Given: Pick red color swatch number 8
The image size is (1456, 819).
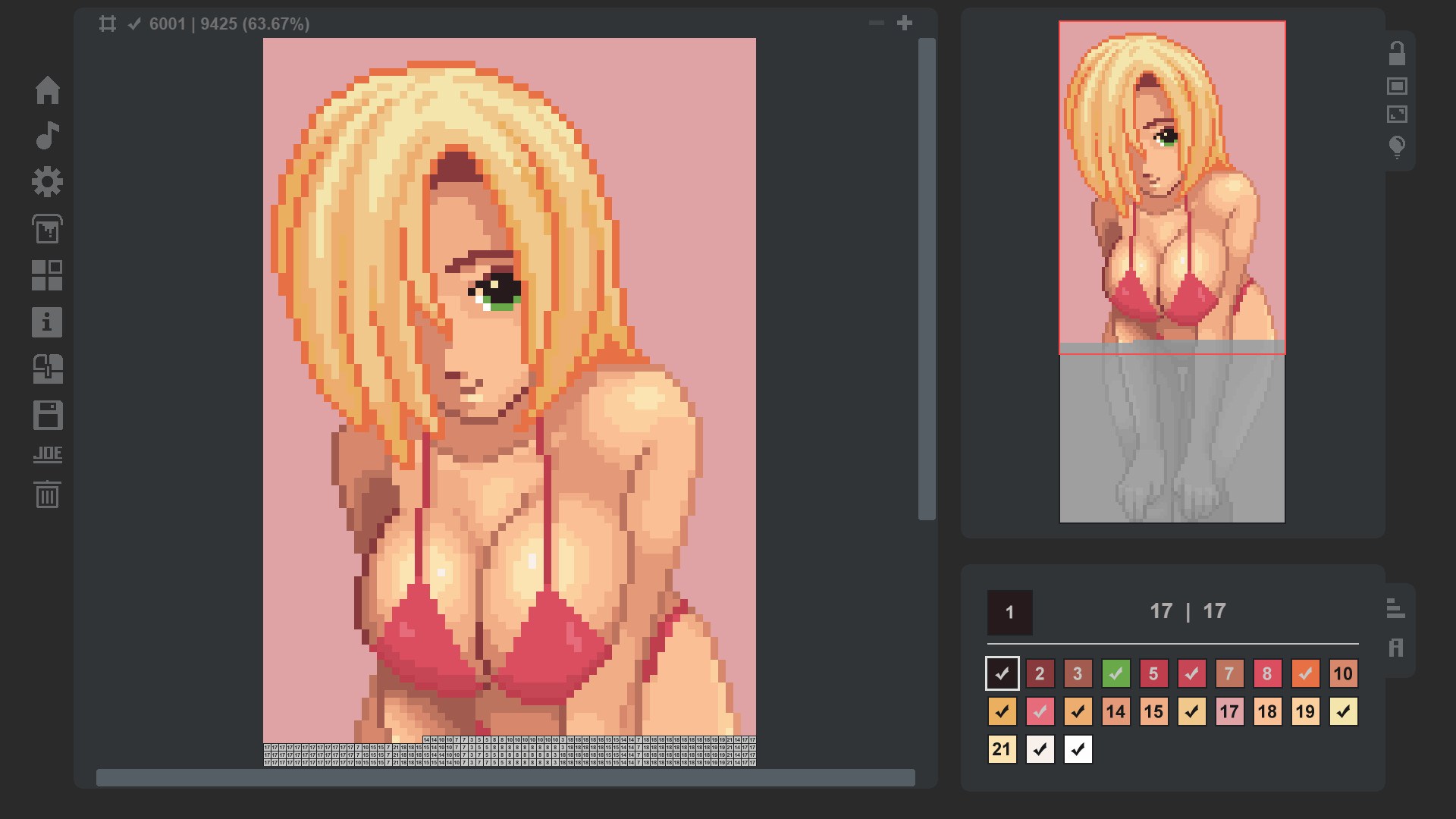Looking at the screenshot, I should (x=1267, y=673).
